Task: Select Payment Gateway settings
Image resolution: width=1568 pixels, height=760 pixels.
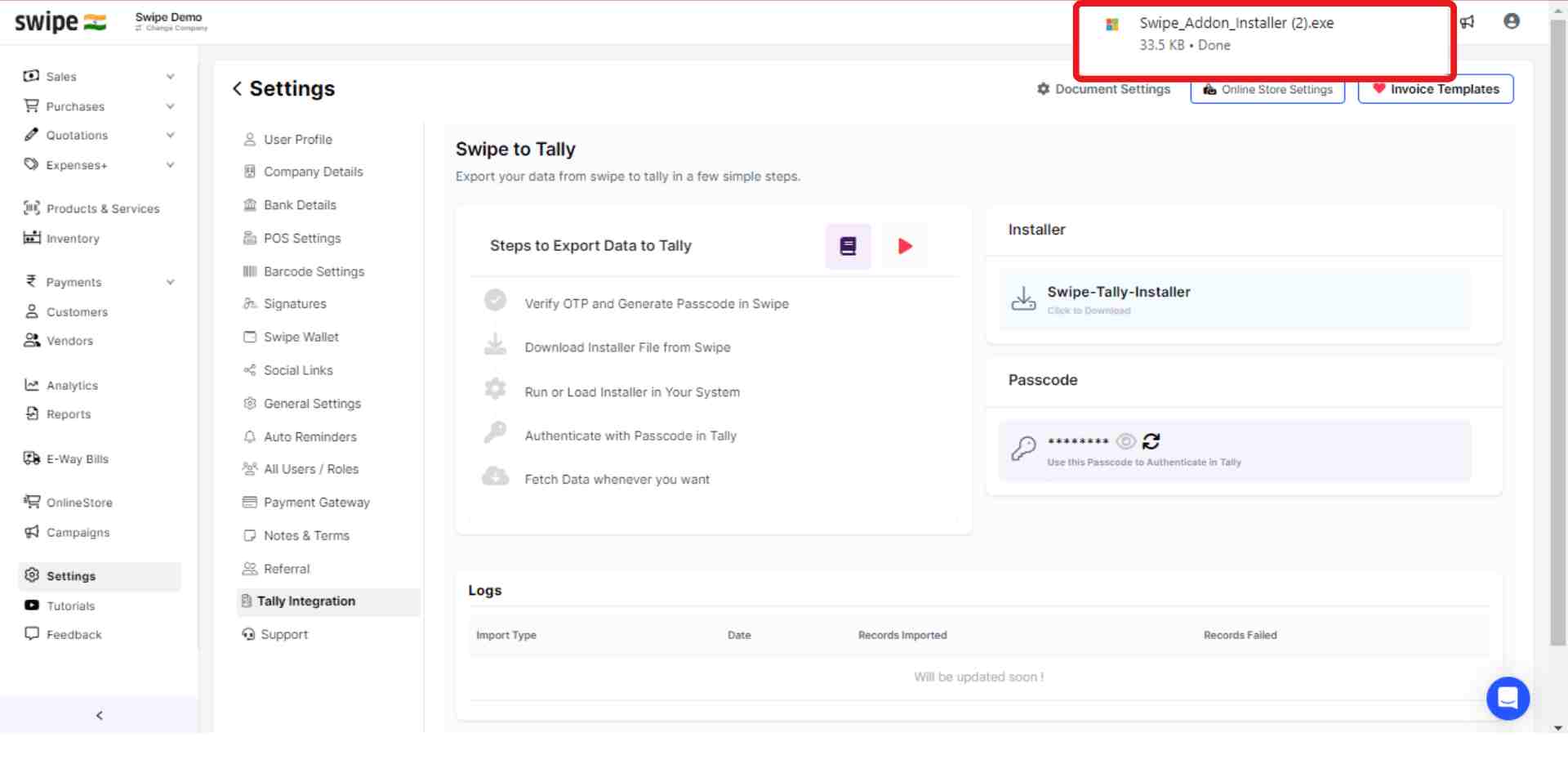Action: (306, 503)
